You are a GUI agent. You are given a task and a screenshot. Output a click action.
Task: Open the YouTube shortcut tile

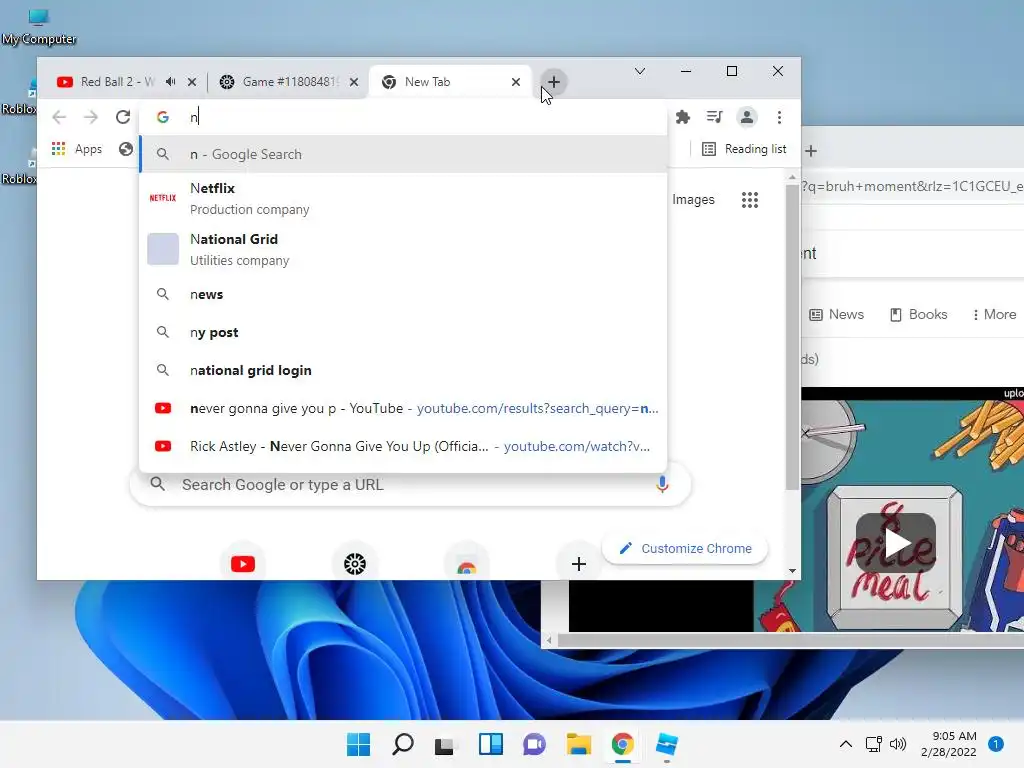242,564
